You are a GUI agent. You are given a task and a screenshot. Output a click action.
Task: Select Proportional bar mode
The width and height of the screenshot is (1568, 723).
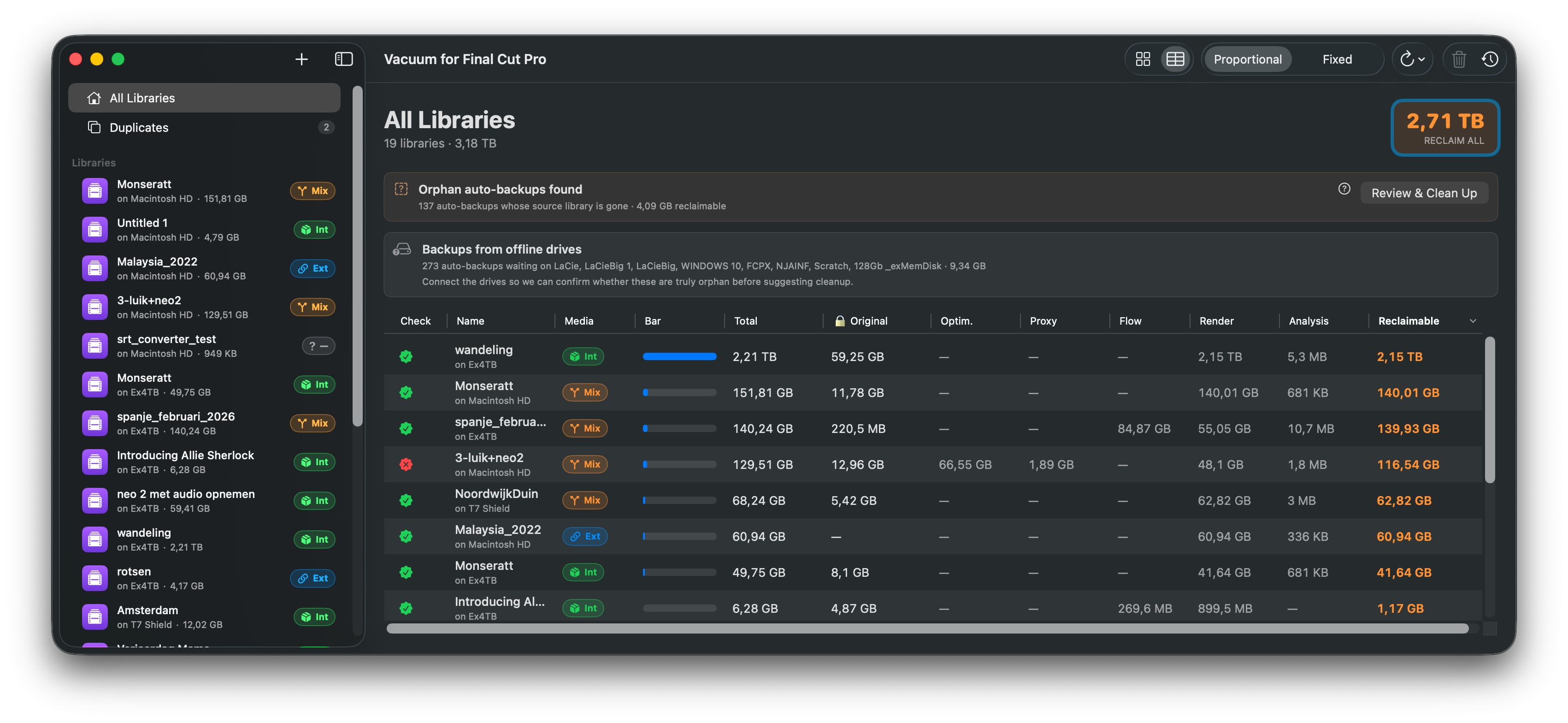tap(1247, 59)
